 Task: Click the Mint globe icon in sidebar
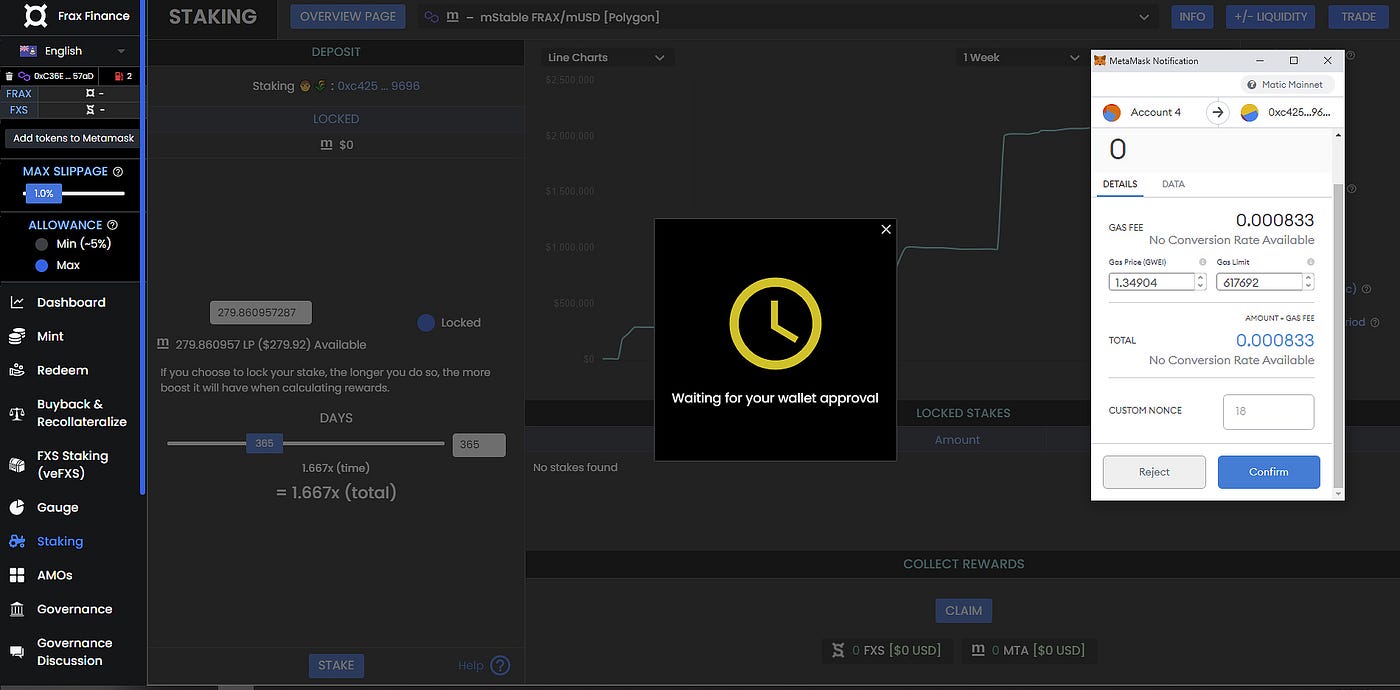(x=17, y=336)
